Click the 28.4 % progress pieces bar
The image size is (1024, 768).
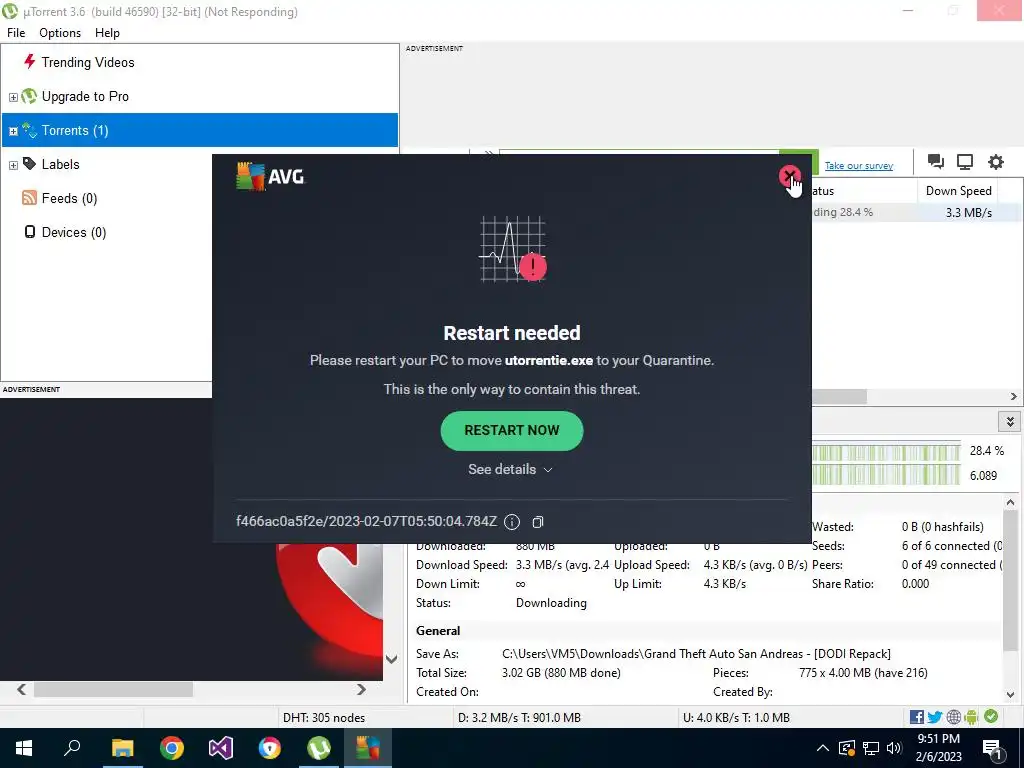tap(886, 451)
